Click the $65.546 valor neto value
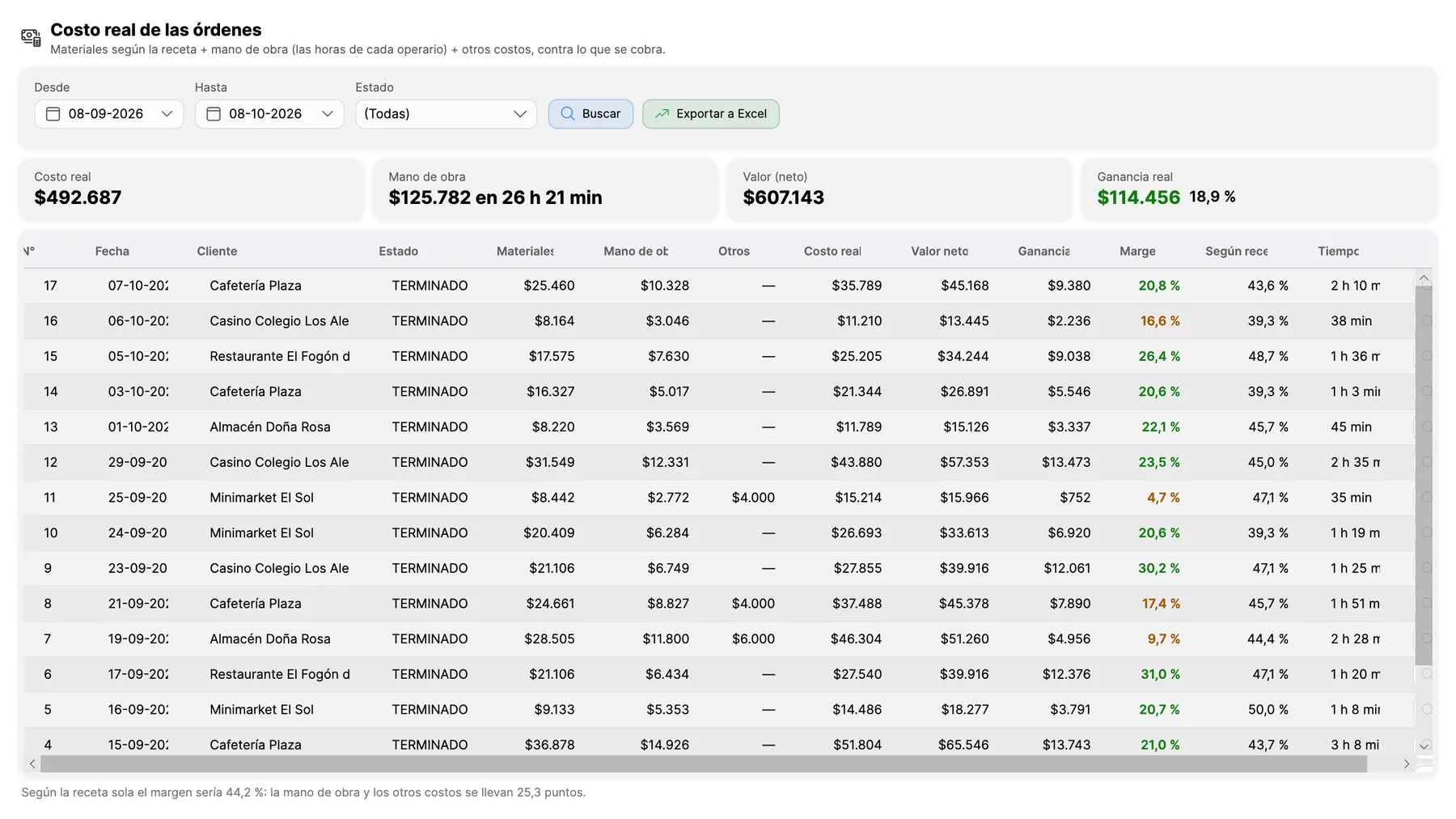 963,745
